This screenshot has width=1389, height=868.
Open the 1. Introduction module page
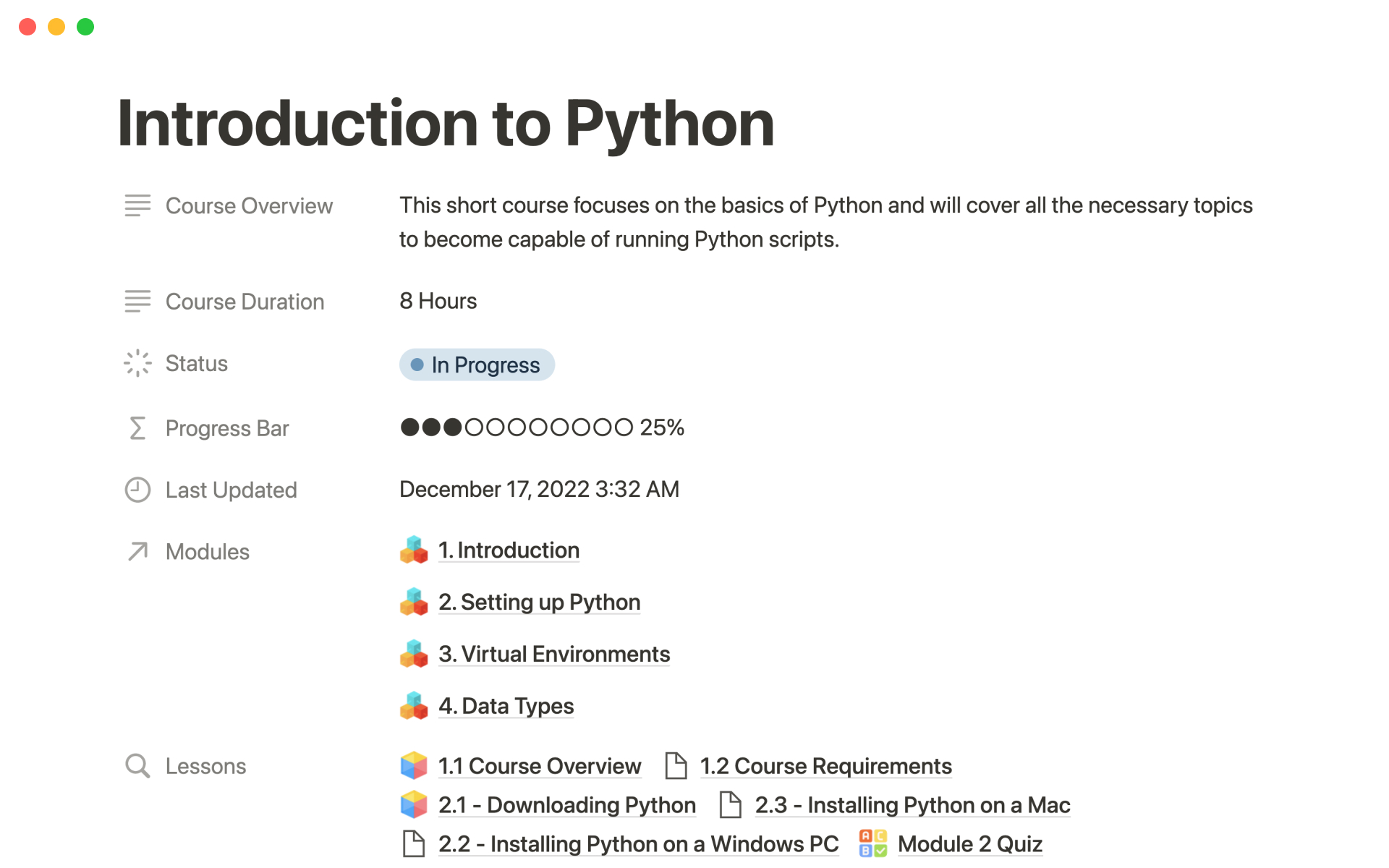coord(509,550)
